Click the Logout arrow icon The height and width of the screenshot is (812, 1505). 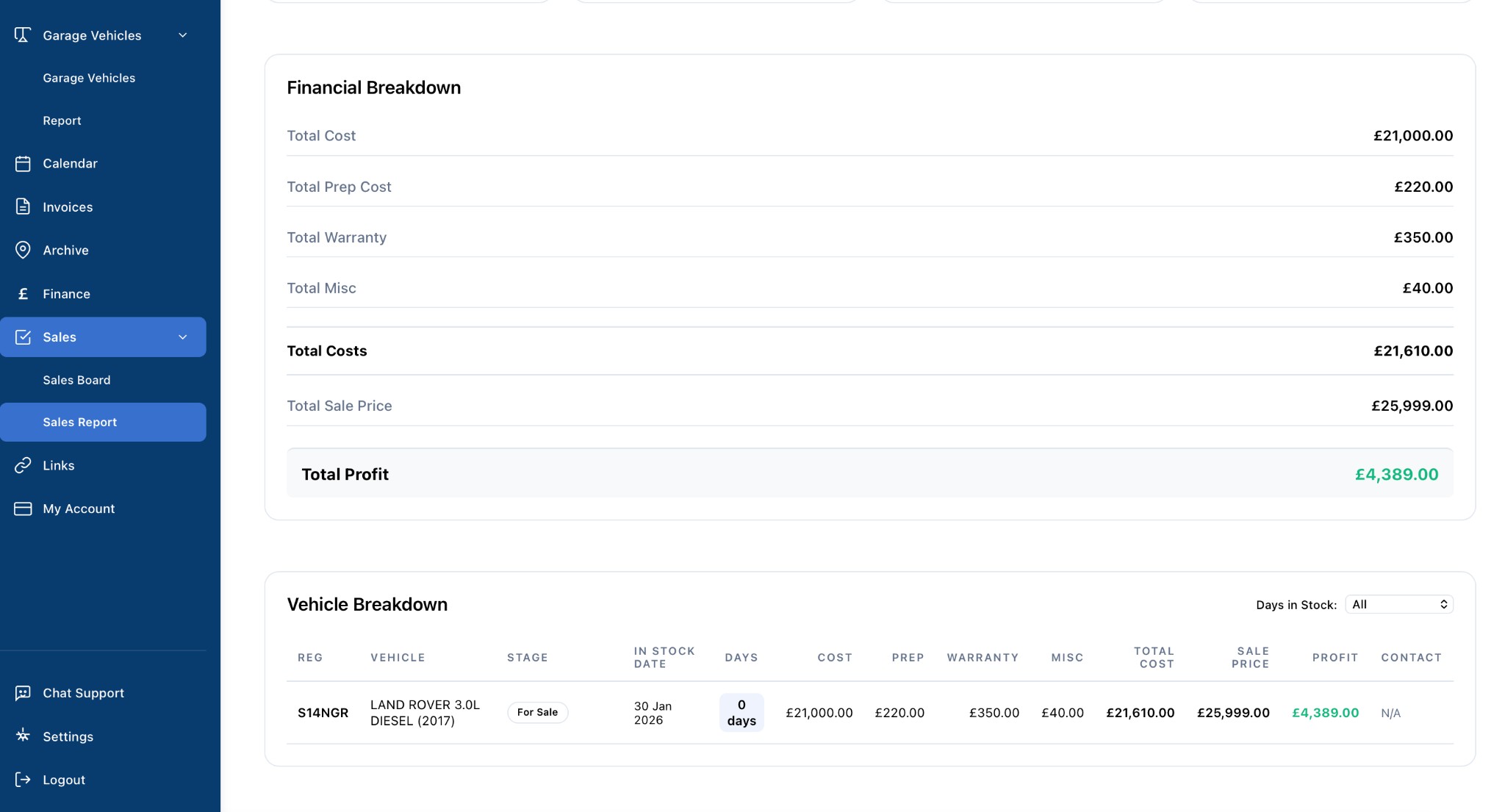pos(23,780)
